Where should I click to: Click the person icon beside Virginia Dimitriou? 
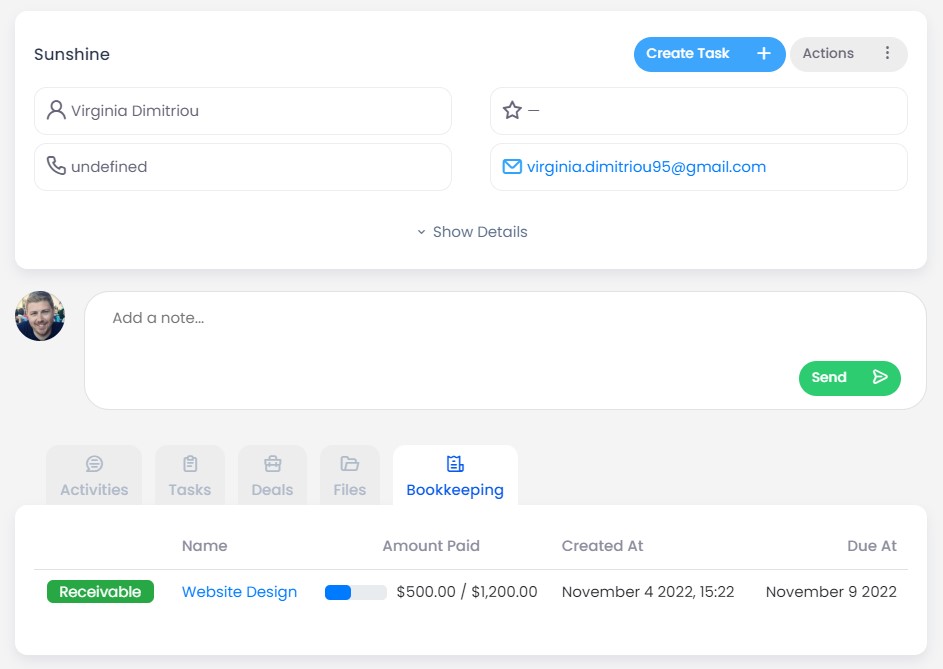(x=56, y=111)
